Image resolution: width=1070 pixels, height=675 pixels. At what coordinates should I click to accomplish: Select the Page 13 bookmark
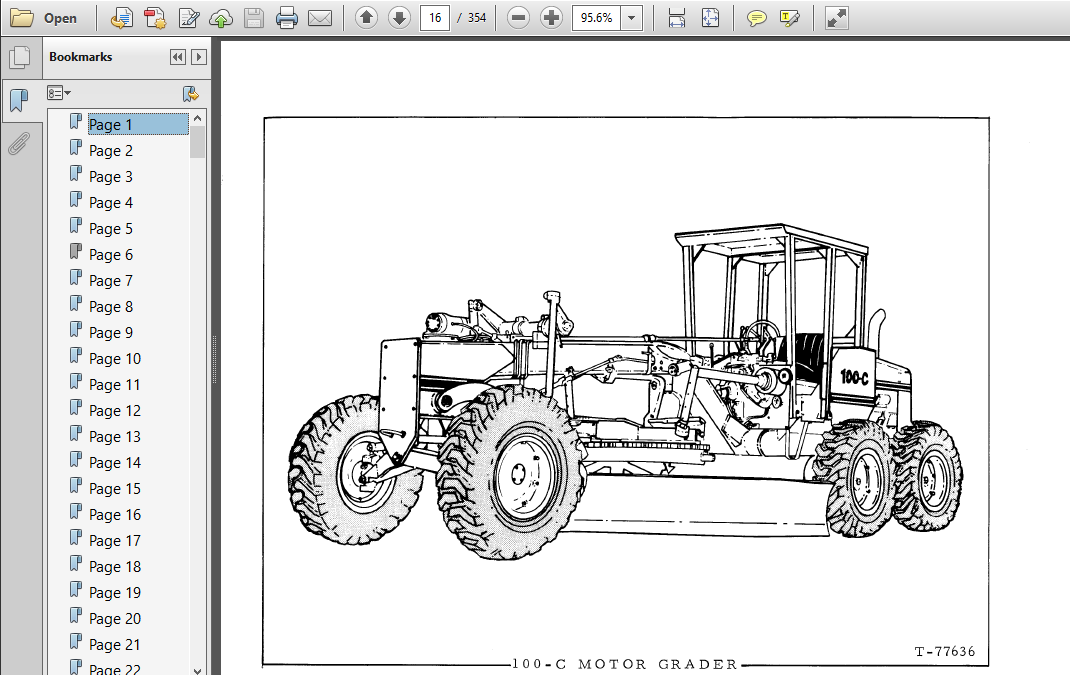115,436
